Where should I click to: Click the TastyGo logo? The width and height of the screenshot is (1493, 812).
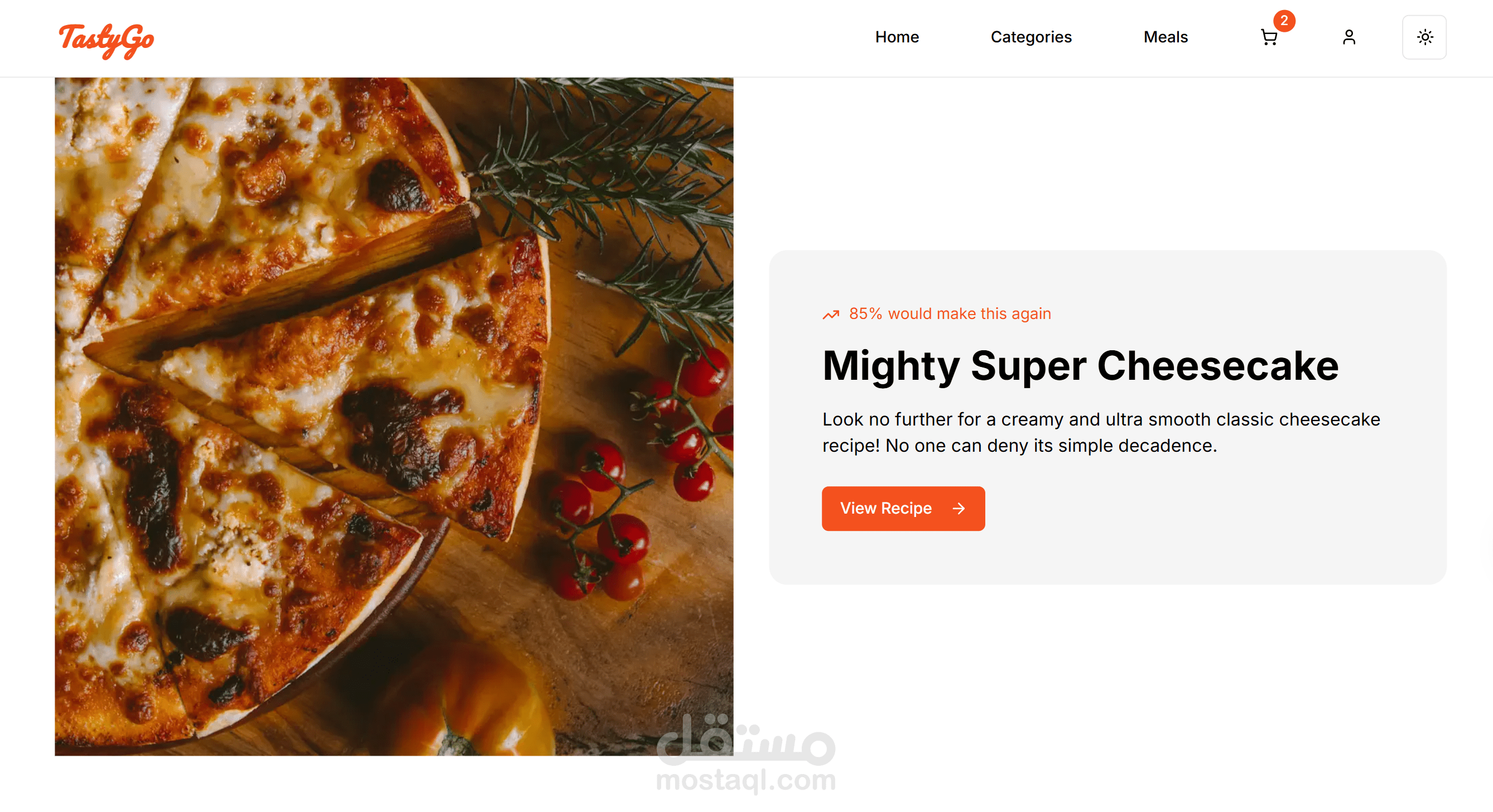click(x=107, y=40)
